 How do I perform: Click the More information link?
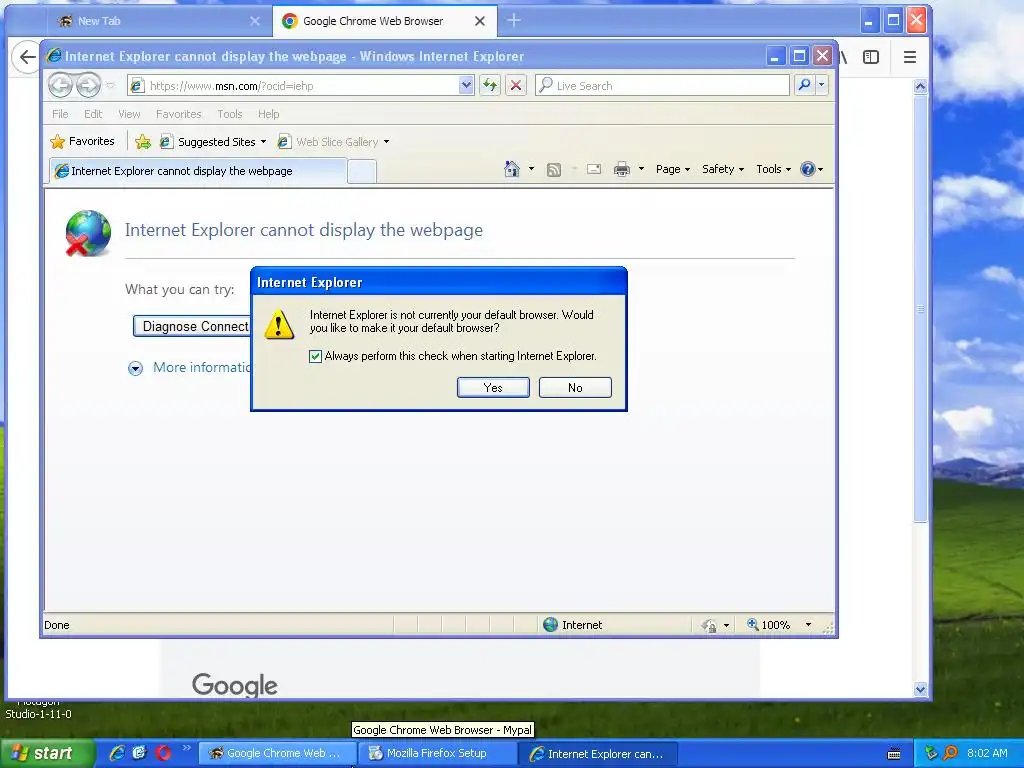[x=201, y=367]
